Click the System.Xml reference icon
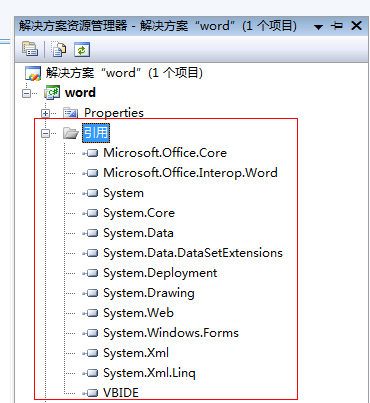Screen dimensions: 370x403 coord(91,353)
